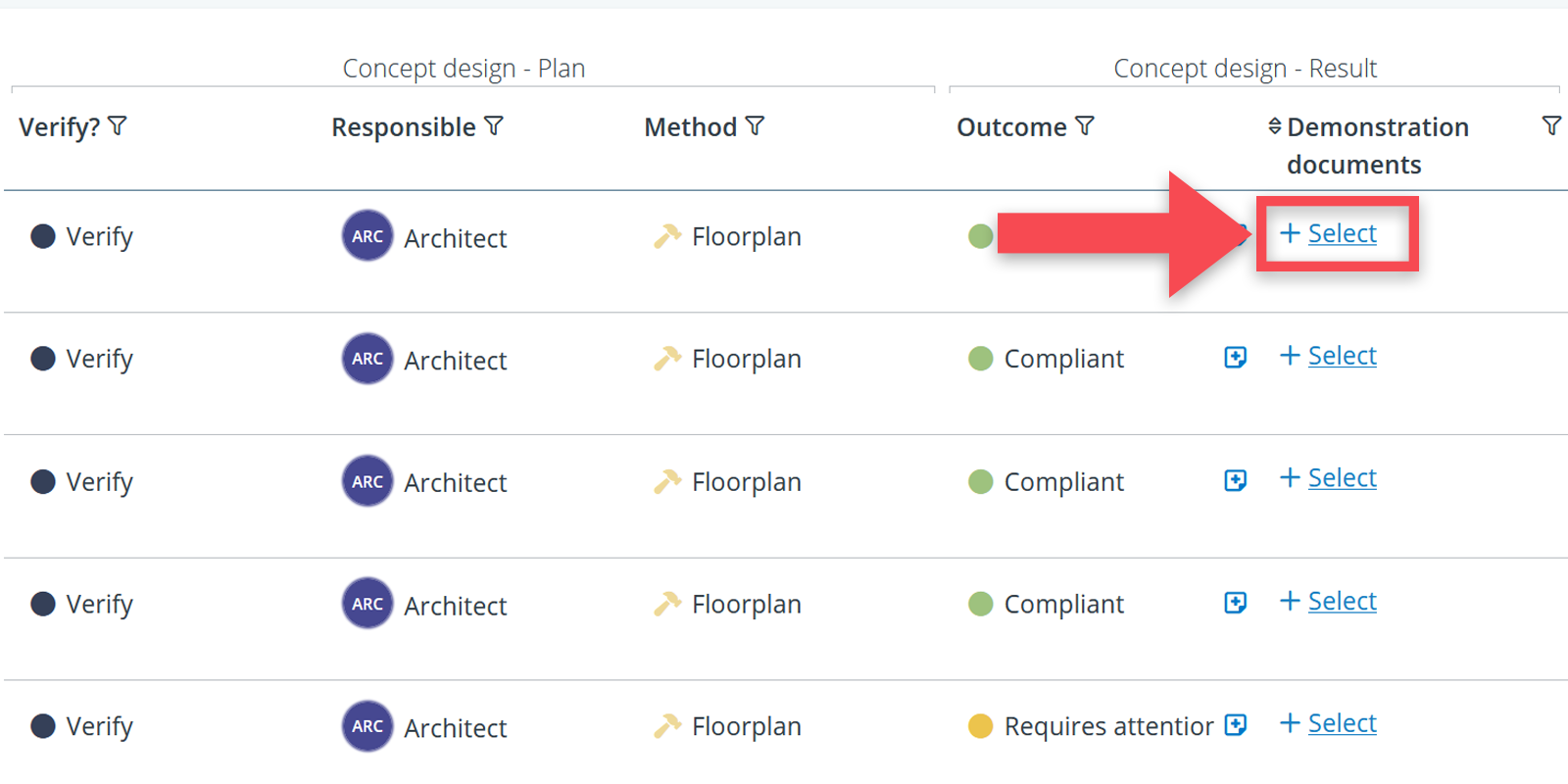
Task: Click the highlighted Select link in first row
Action: [1342, 234]
